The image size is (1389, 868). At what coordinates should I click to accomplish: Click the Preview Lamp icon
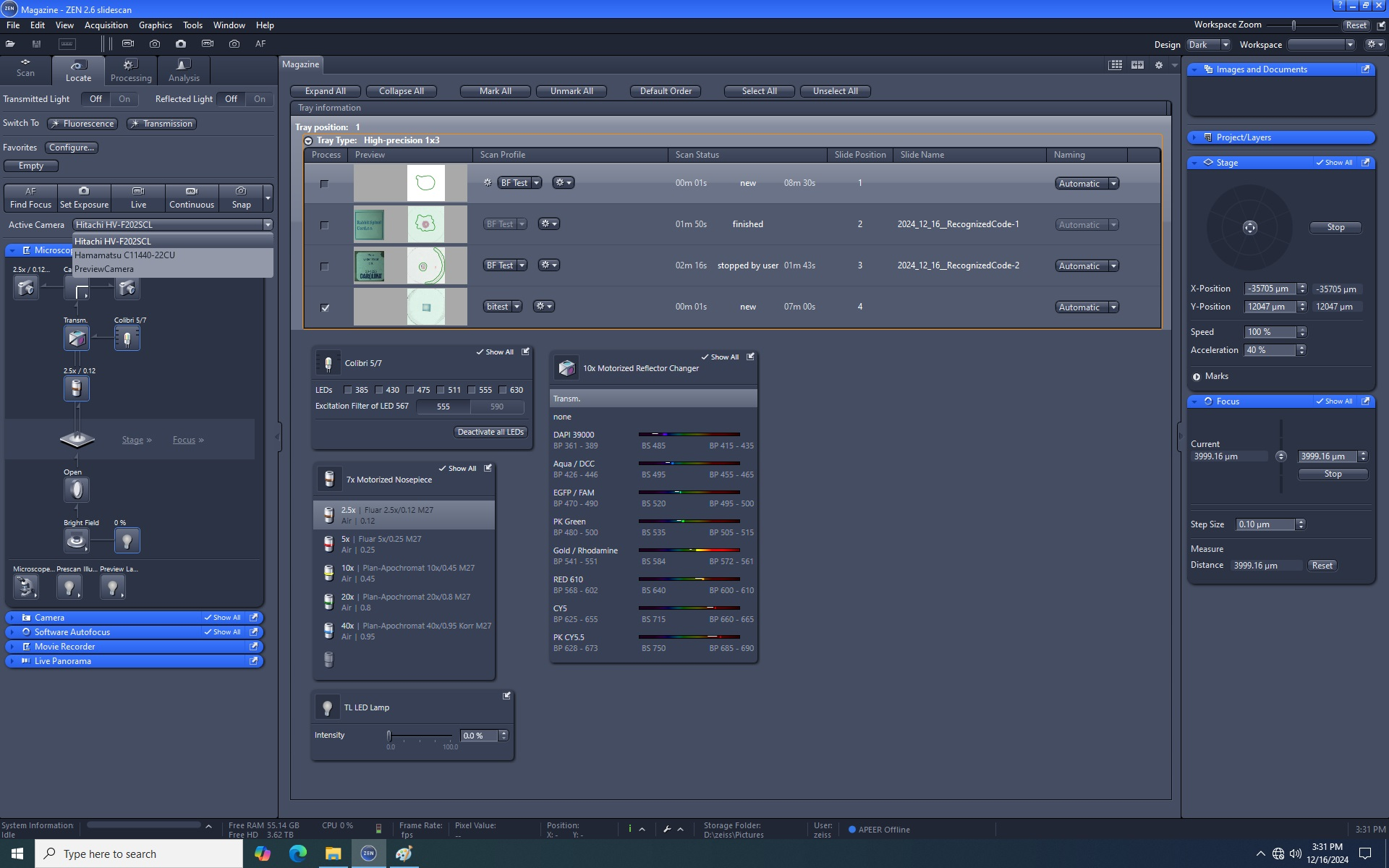point(113,587)
